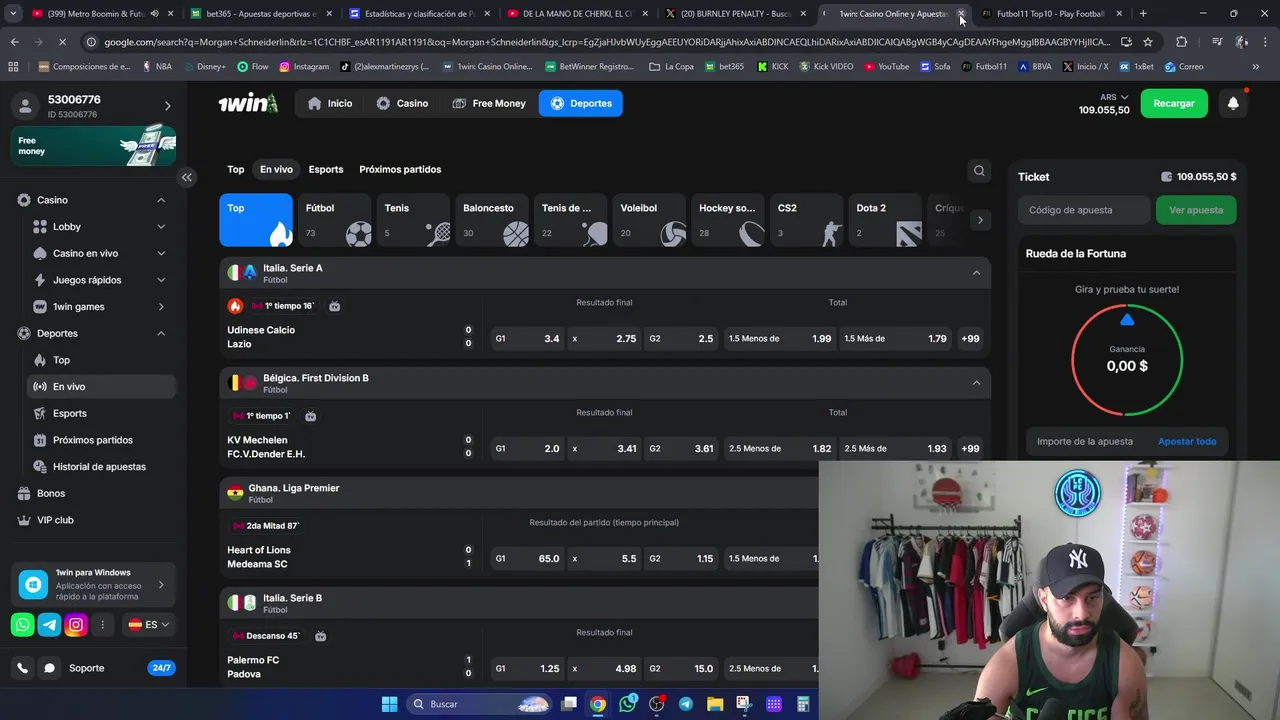This screenshot has height=720, width=1280.
Task: Select the CS2 sport filter
Action: [x=808, y=220]
